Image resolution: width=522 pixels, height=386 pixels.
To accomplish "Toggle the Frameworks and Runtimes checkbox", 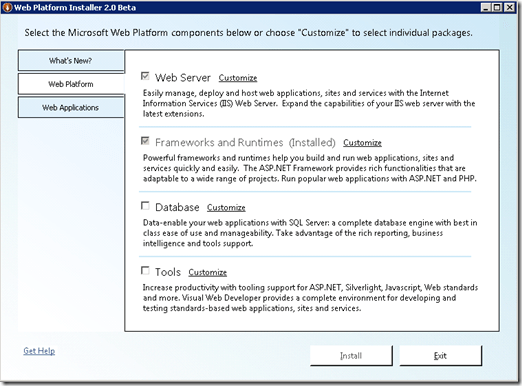I will click(x=145, y=141).
